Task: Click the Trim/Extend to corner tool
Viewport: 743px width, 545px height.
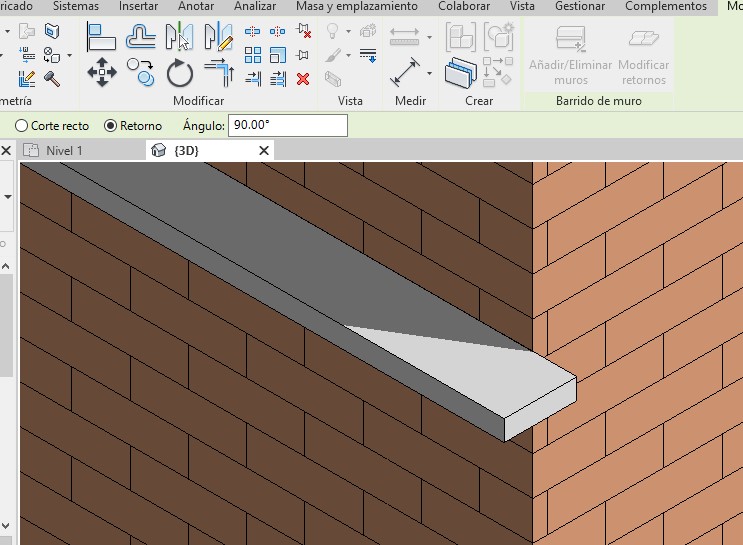Action: [217, 72]
